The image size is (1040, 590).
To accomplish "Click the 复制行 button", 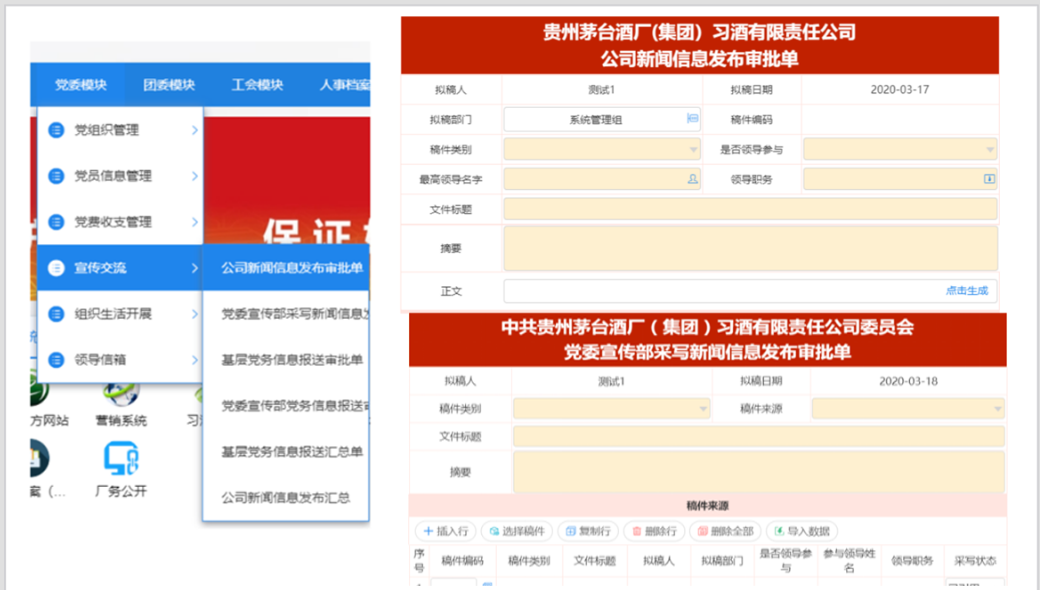I will 588,531.
